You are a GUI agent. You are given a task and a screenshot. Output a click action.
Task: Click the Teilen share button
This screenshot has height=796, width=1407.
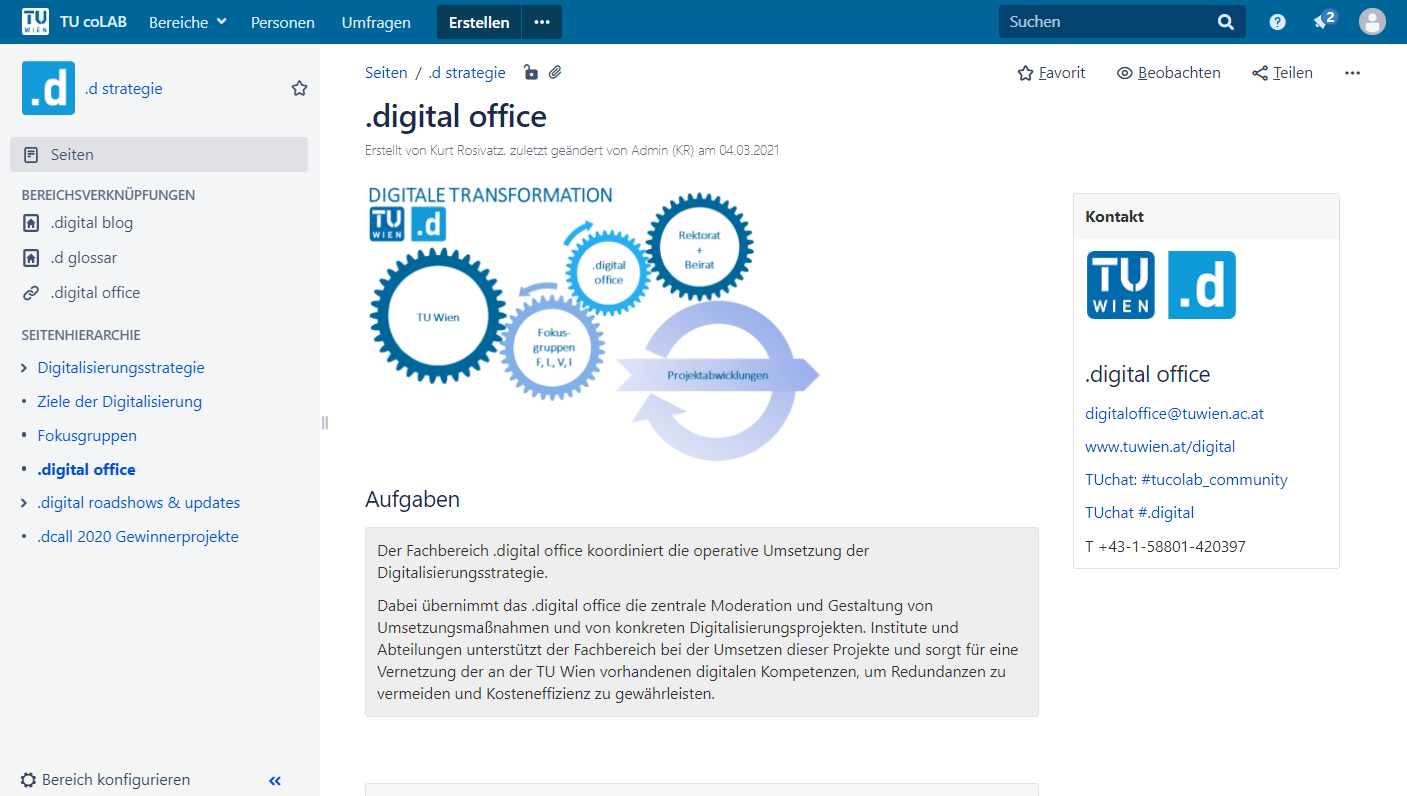click(1282, 73)
